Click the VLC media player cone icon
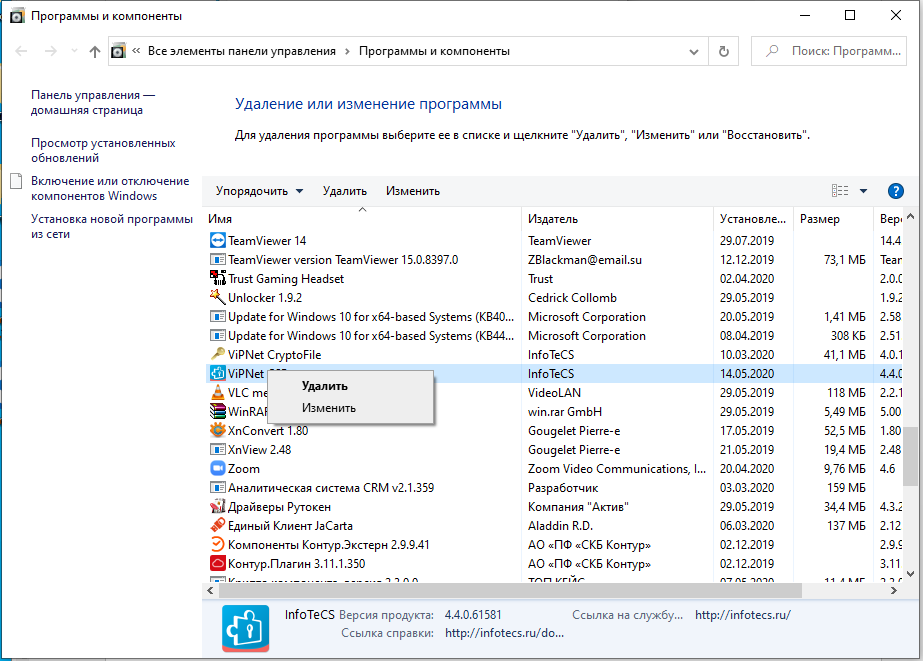This screenshot has width=923, height=661. click(x=218, y=393)
